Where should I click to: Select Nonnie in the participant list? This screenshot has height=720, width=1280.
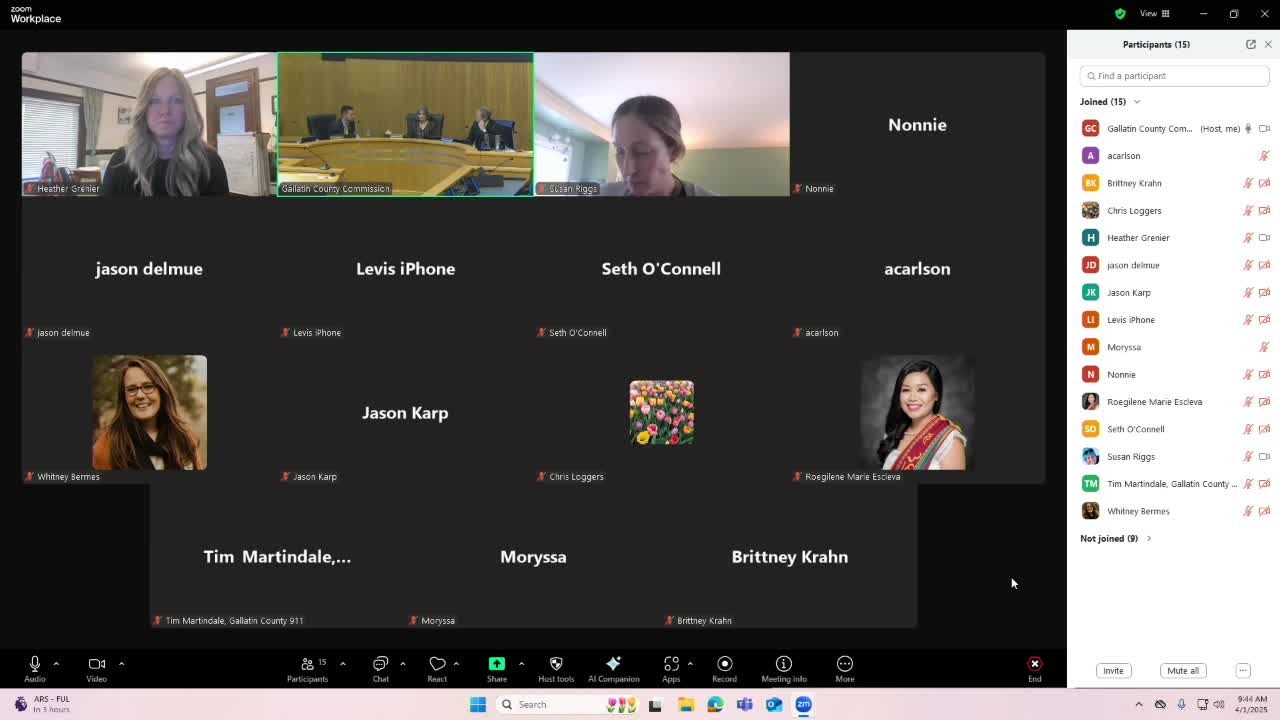(1175, 374)
